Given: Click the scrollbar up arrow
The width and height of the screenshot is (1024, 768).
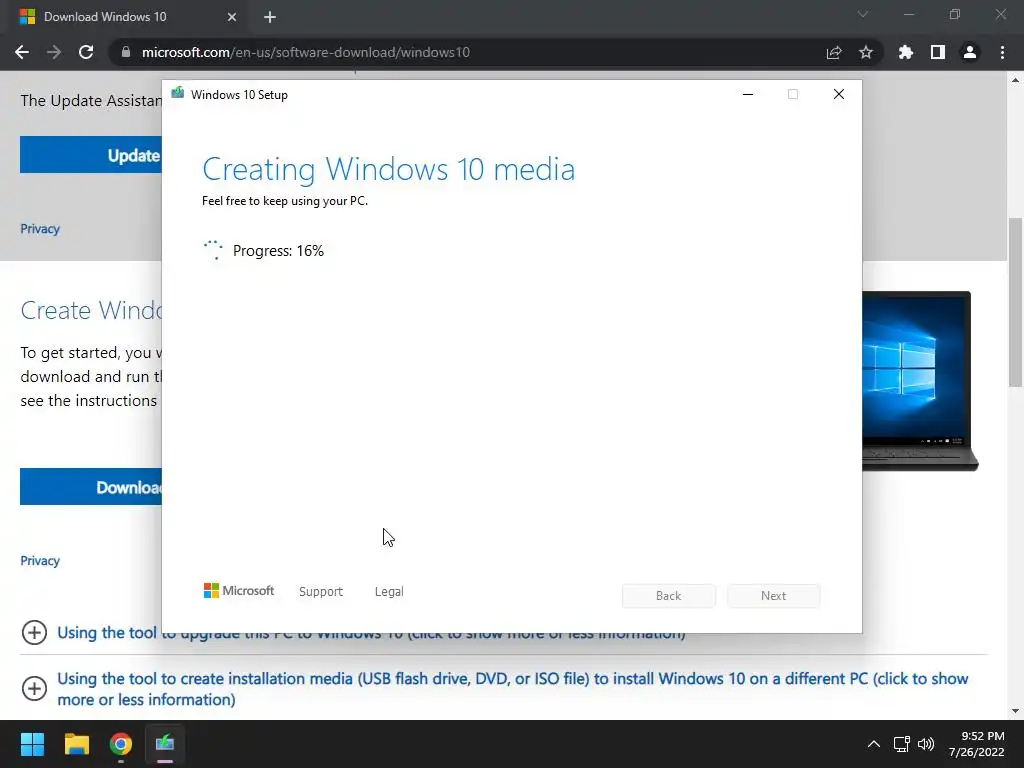Looking at the screenshot, I should [x=1015, y=80].
